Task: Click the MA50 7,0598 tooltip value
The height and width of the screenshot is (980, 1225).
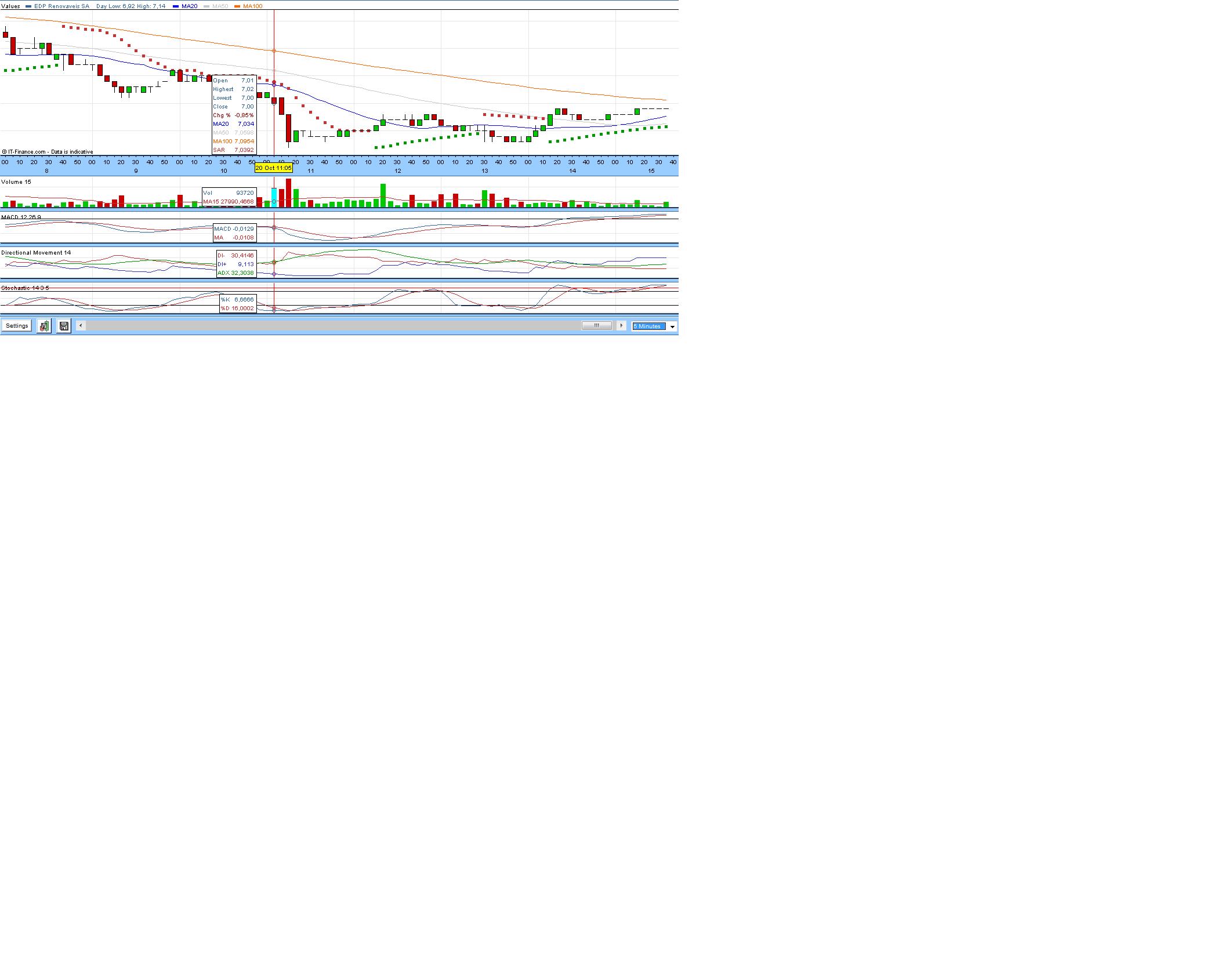Action: [233, 133]
